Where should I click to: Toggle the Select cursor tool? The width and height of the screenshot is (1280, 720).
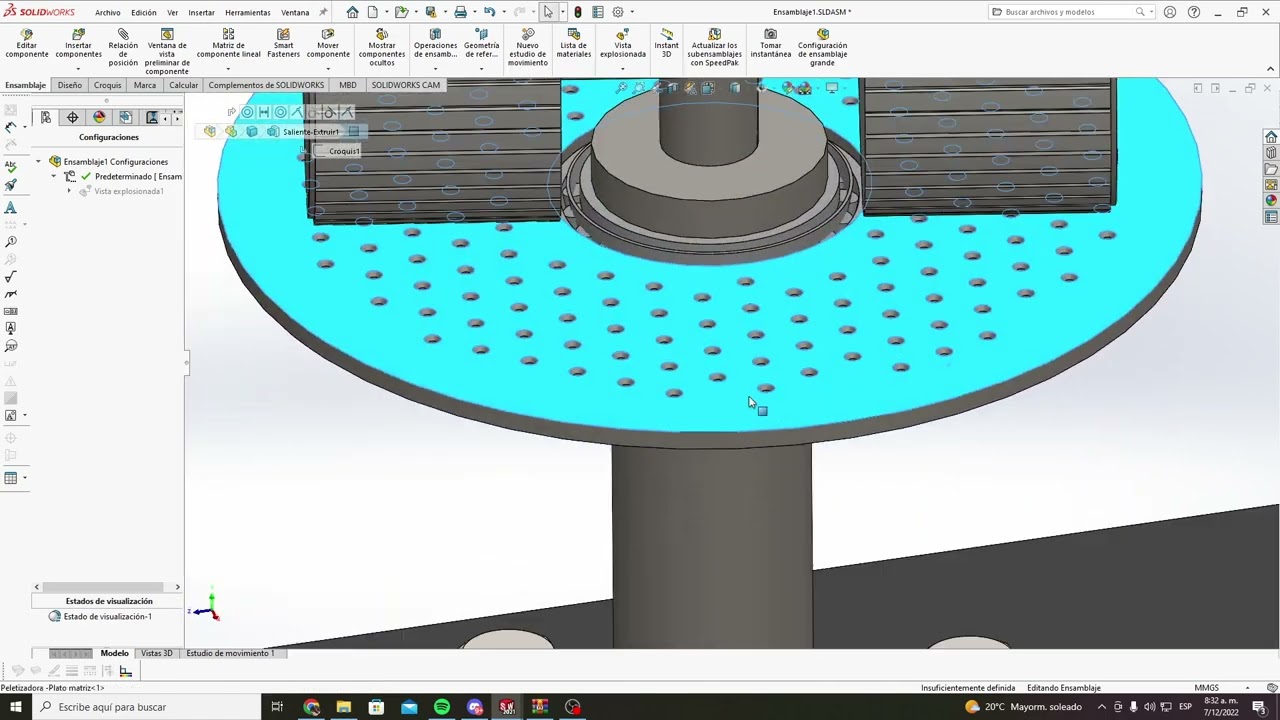point(548,12)
